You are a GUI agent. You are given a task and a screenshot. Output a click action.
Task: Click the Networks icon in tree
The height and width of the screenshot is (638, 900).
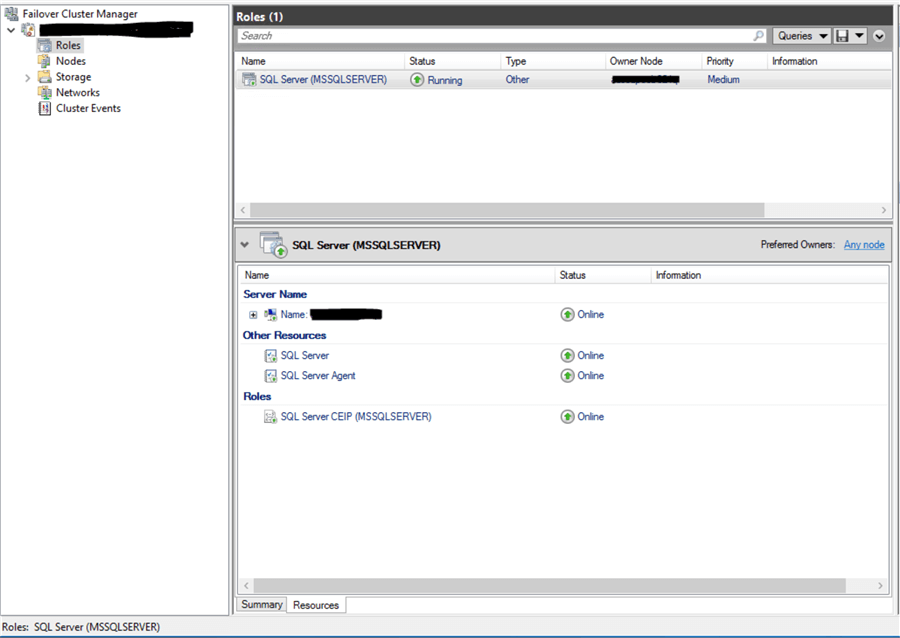(x=44, y=93)
